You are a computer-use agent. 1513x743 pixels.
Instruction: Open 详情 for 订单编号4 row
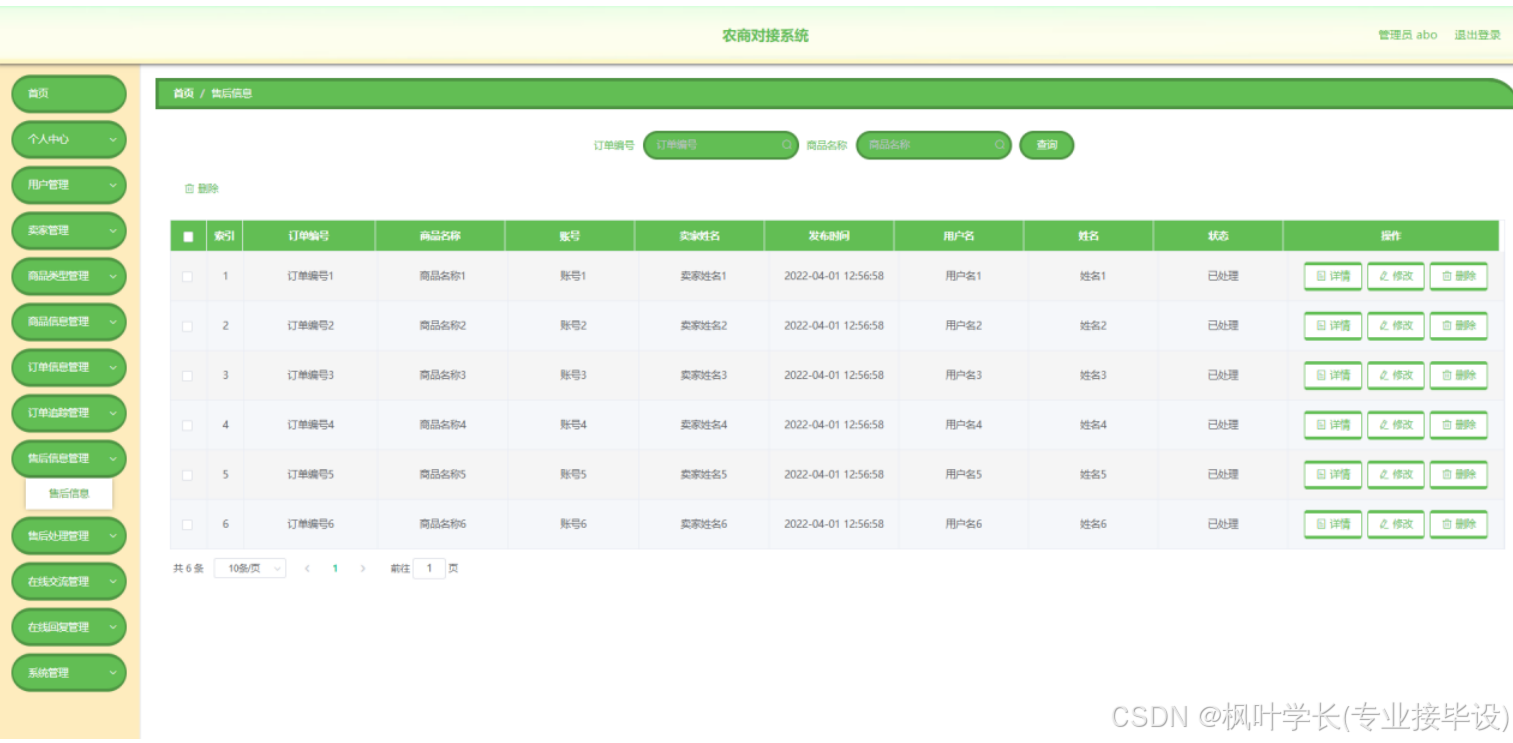pos(1333,425)
